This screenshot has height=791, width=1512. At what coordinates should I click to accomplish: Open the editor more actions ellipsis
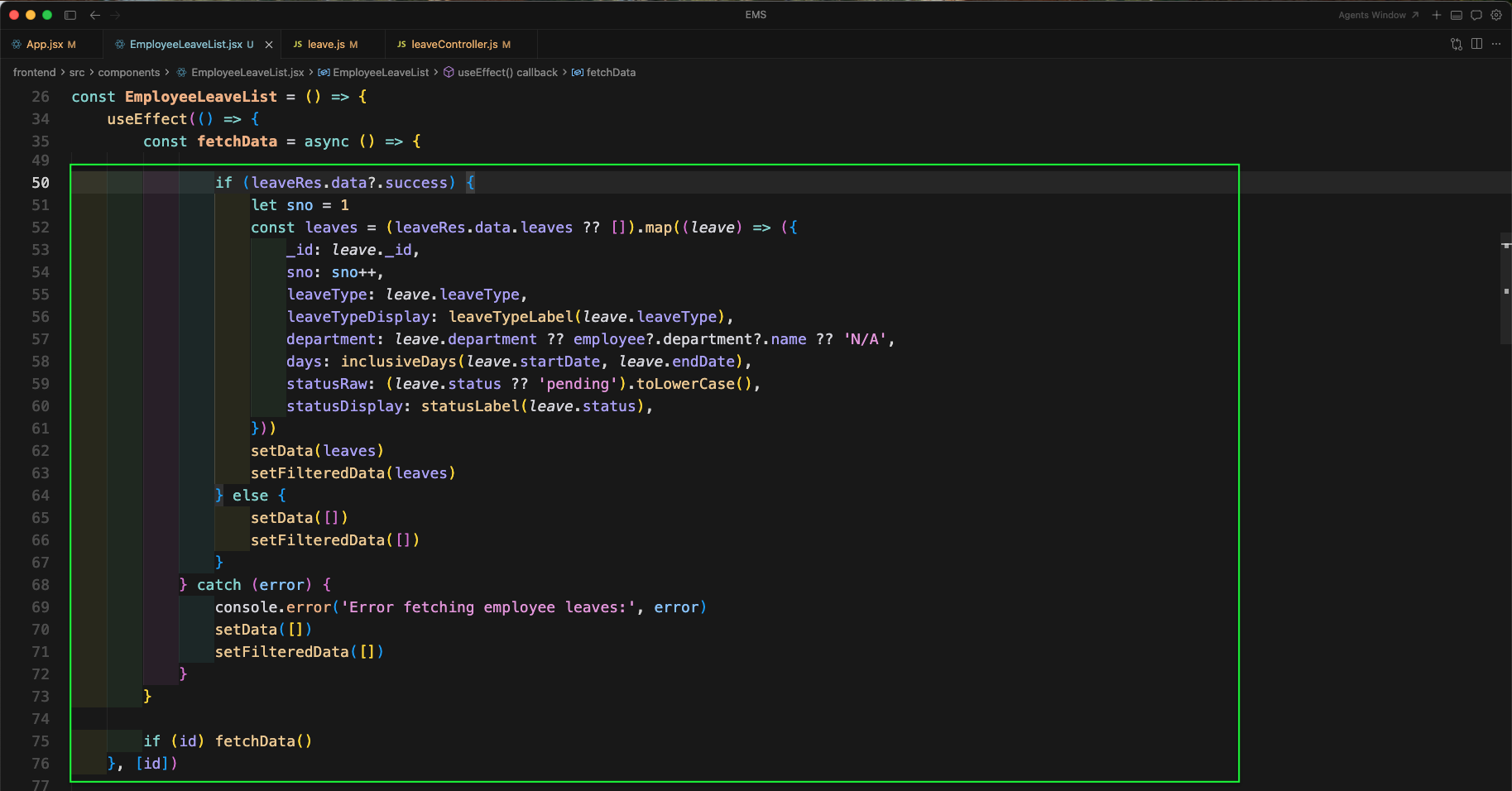tap(1496, 44)
